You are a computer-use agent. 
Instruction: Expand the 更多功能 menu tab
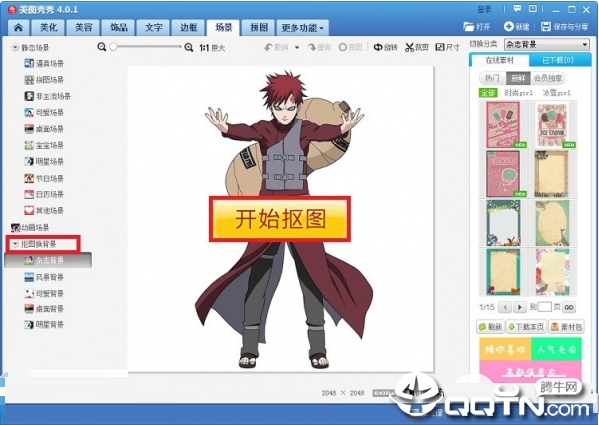click(x=303, y=28)
